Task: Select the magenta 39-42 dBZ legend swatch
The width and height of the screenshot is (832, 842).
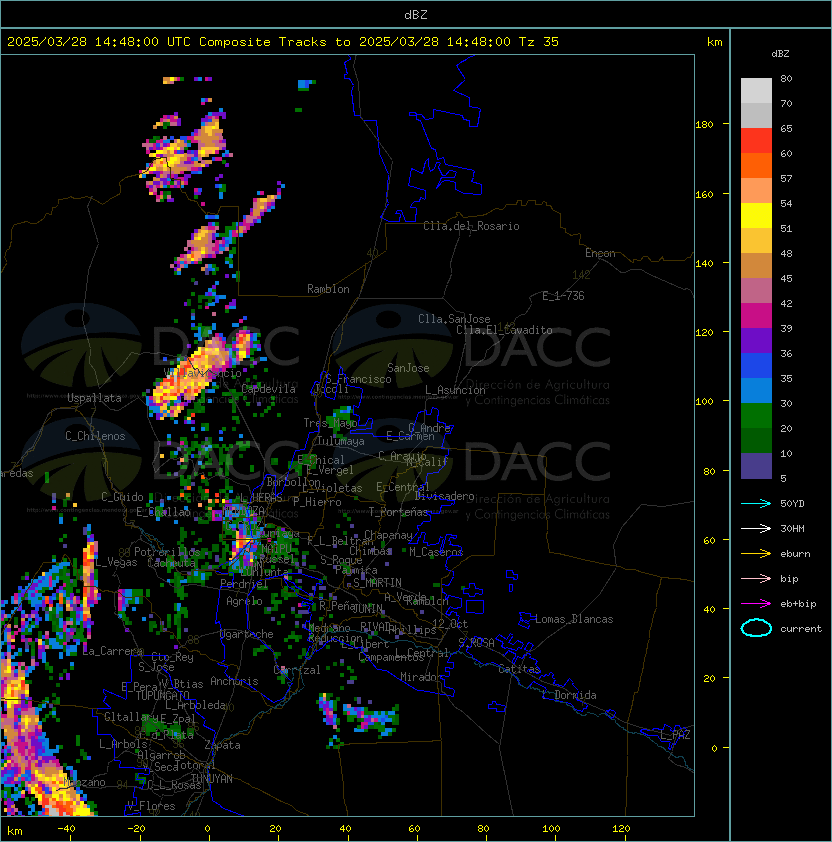Action: pyautogui.click(x=756, y=316)
